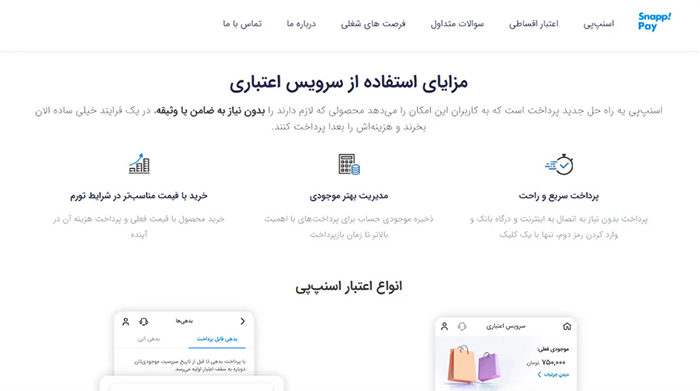
Task: Click the مدیریت بهتر موجودی heading
Action: tap(349, 196)
